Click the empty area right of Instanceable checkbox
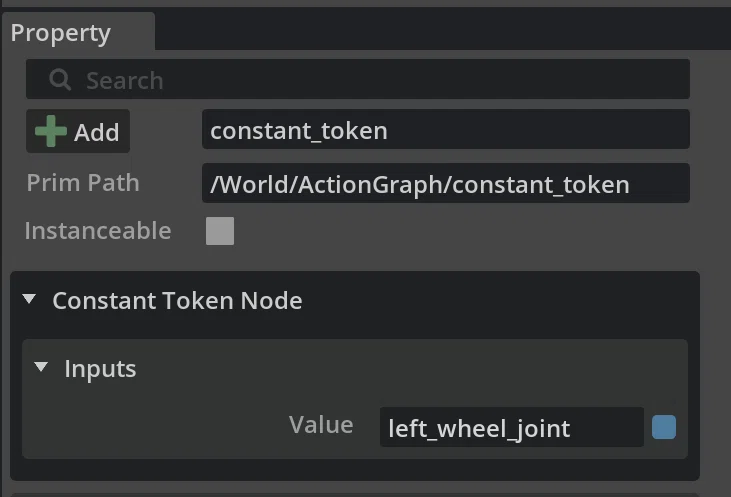 pos(462,231)
